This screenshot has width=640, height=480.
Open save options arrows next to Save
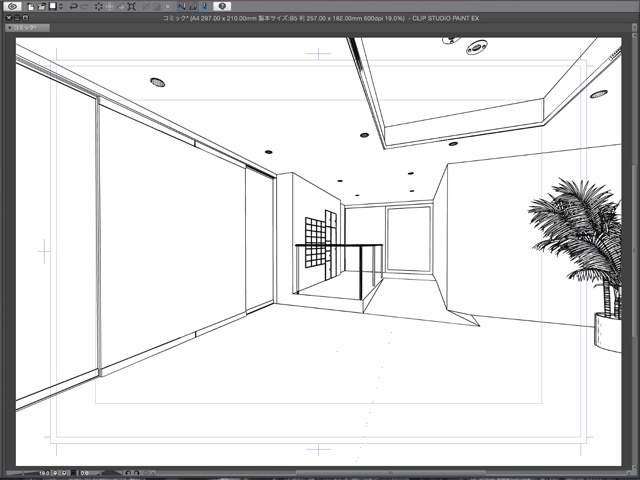tap(61, 7)
